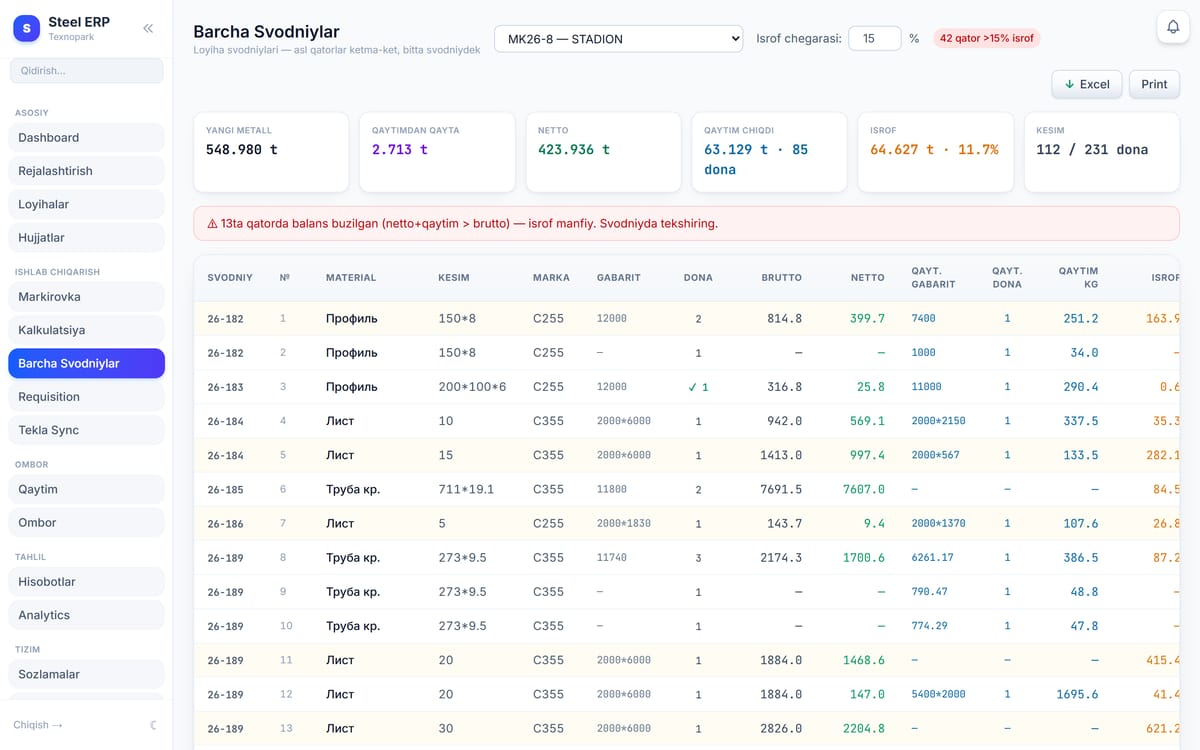Open Requisition from the sidebar
The width and height of the screenshot is (1200, 750).
pyautogui.click(x=86, y=397)
